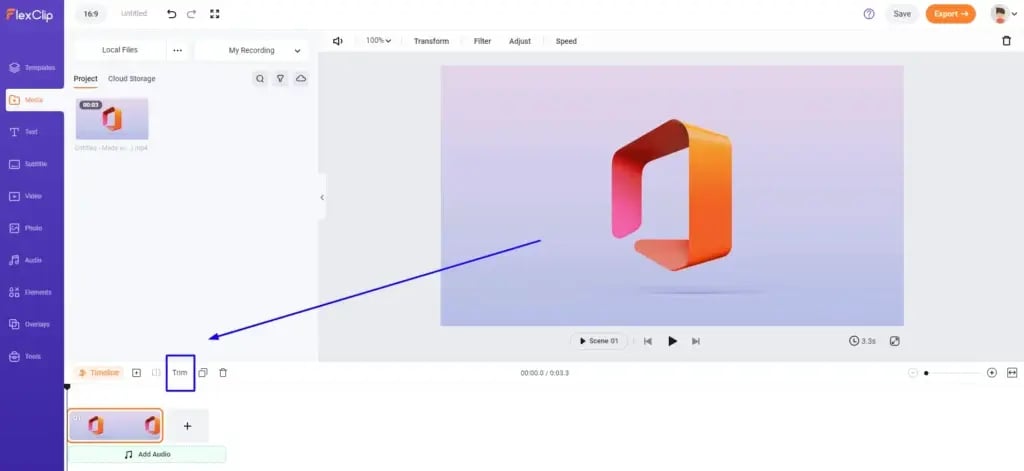The width and height of the screenshot is (1024, 471).
Task: Collapse the media panel side handle
Action: (x=322, y=197)
